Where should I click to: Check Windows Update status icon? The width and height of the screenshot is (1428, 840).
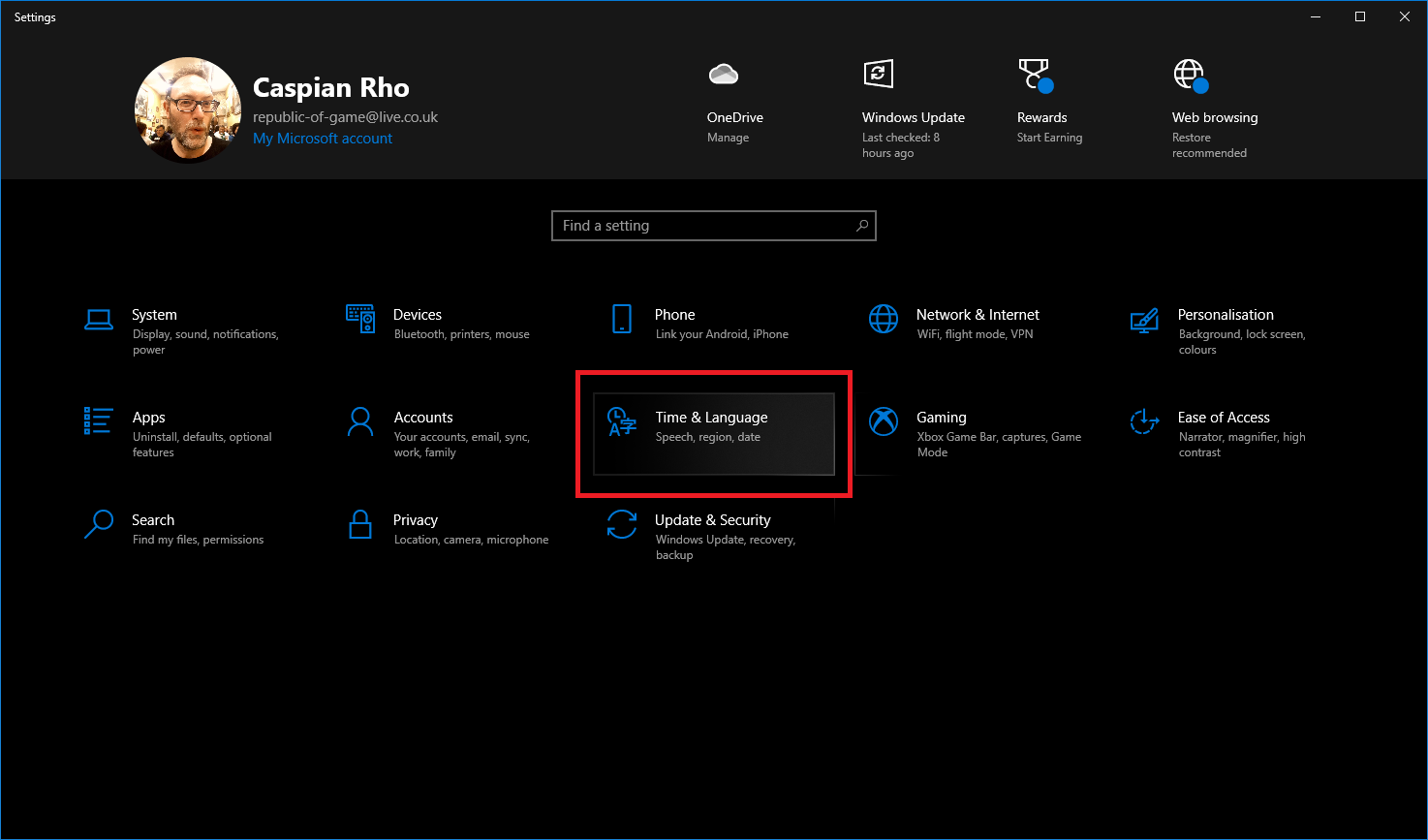click(x=878, y=75)
